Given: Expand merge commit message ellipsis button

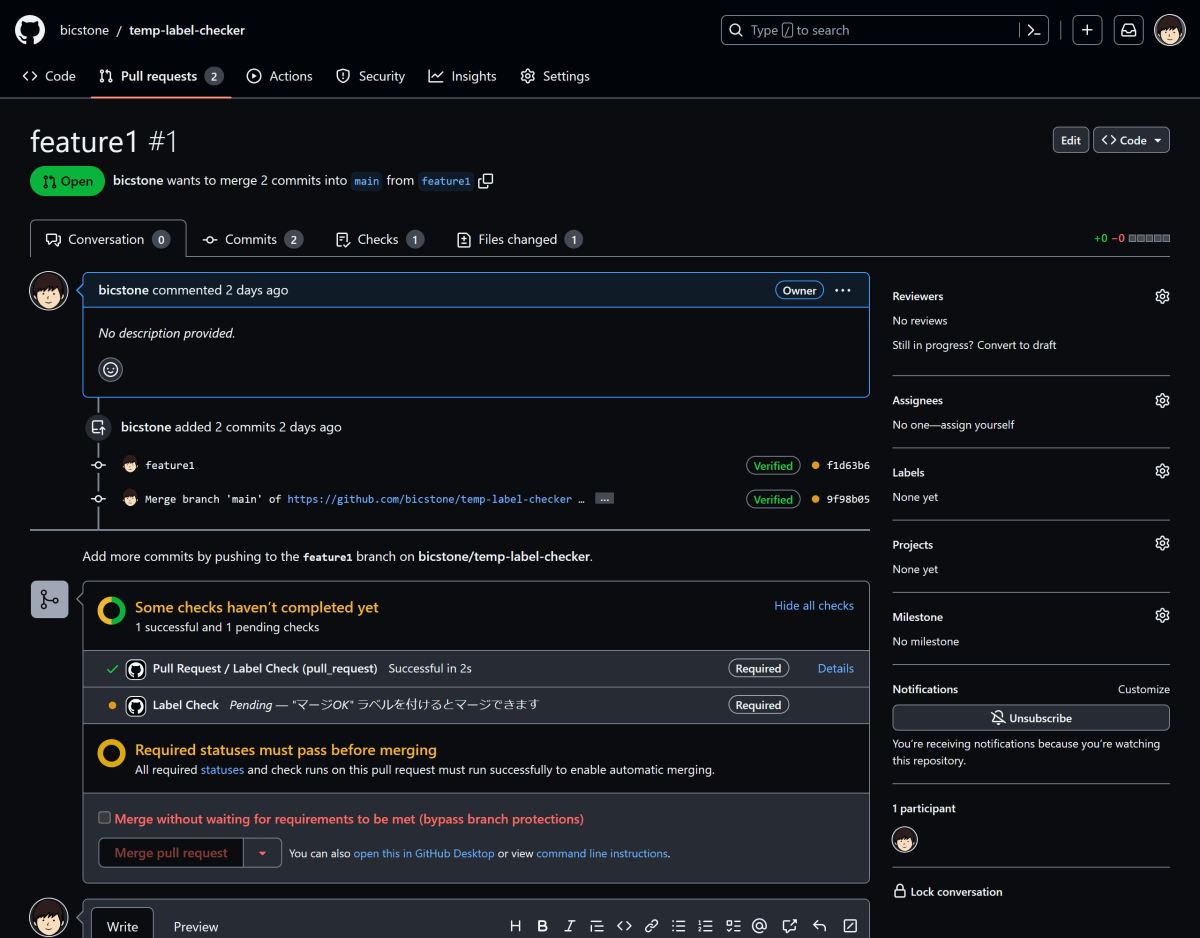Looking at the screenshot, I should tap(604, 498).
